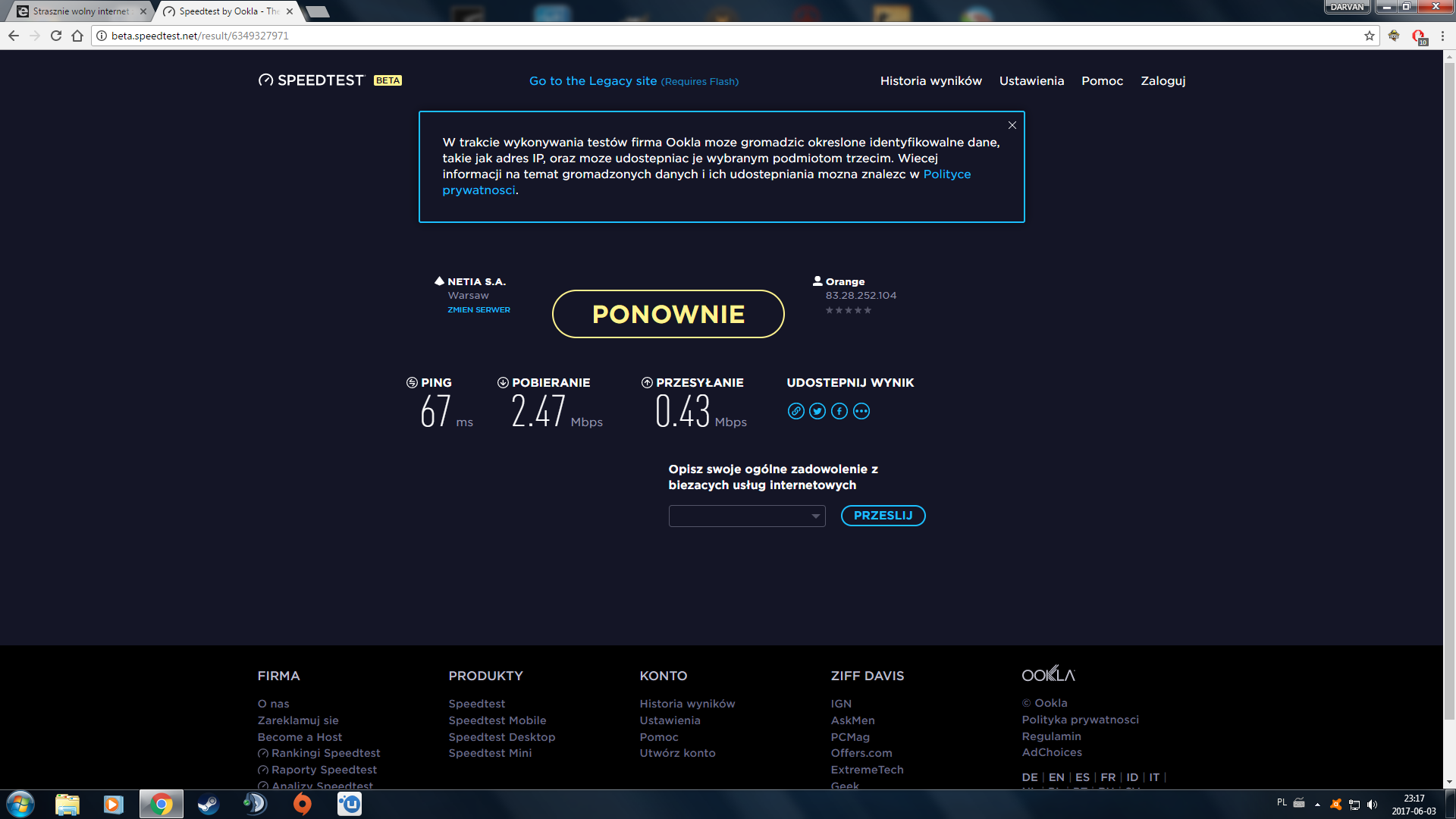Click ZMIEN SERWER link
Screen dimensions: 1456x819
tap(479, 309)
